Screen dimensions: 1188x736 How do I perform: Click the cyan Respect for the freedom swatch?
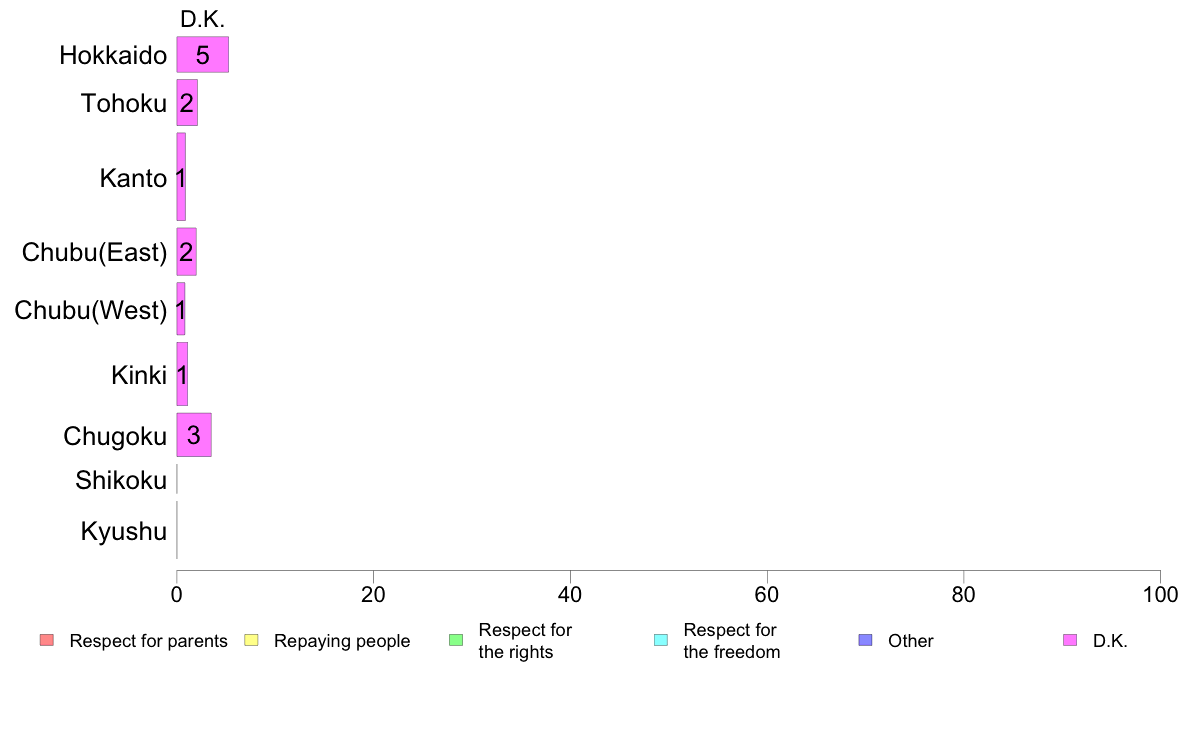(661, 640)
